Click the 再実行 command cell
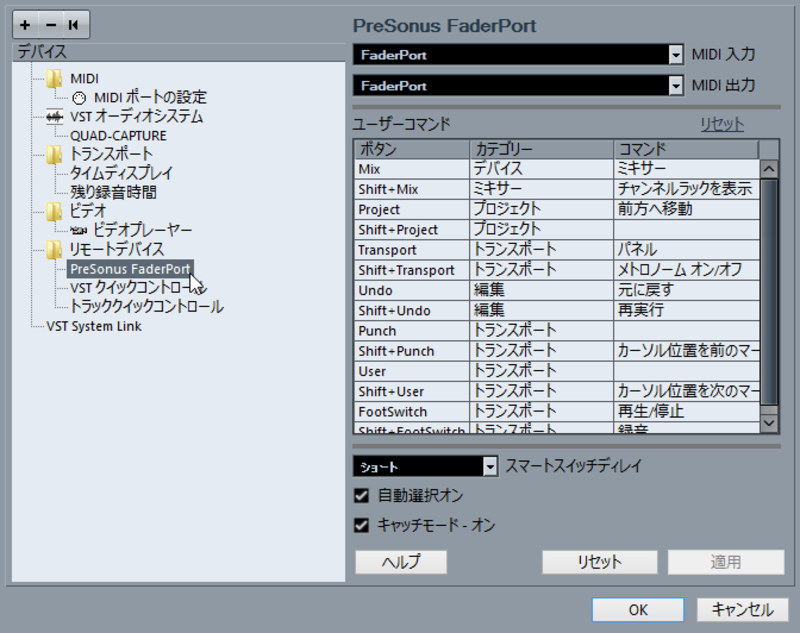The image size is (800, 633). coord(687,311)
